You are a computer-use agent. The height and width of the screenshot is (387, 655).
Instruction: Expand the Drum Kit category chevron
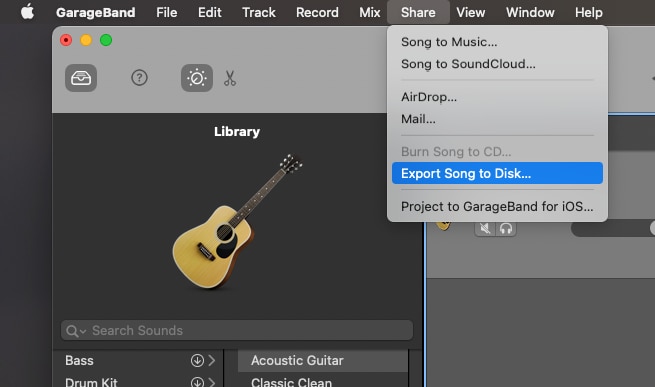[x=212, y=382]
